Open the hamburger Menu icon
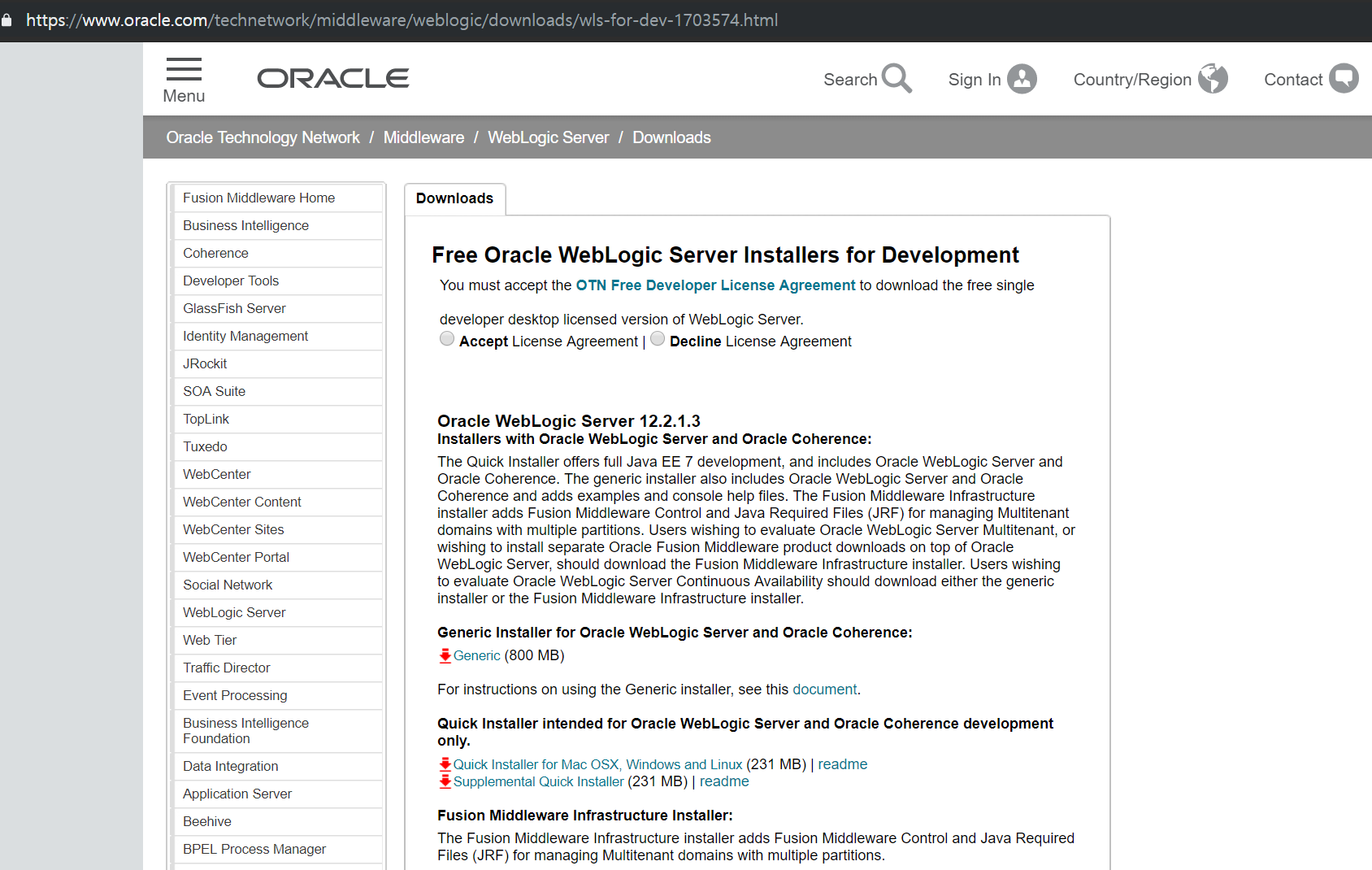 [184, 69]
